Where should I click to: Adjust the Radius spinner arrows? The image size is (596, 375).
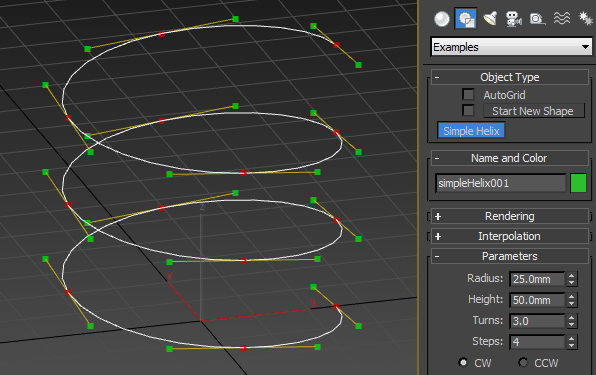pyautogui.click(x=572, y=279)
